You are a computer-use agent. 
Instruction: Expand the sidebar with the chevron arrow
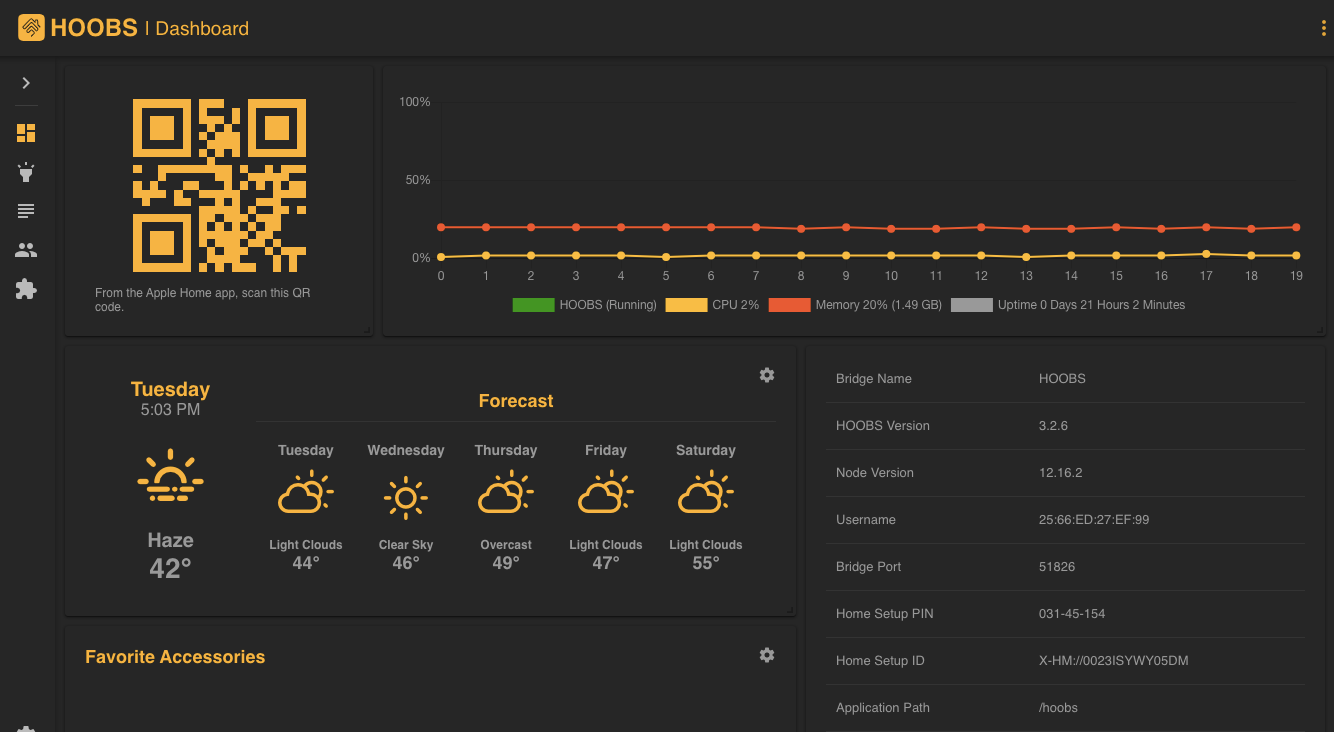pos(26,83)
